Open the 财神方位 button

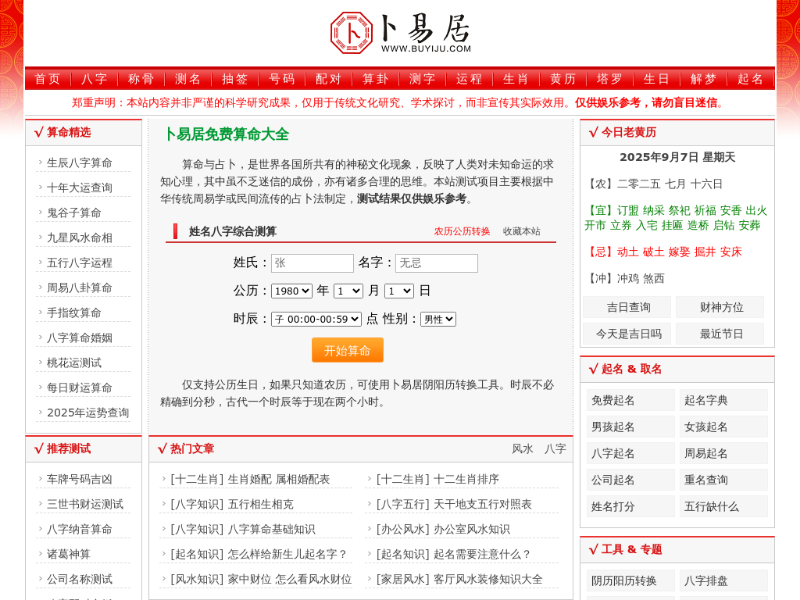(721, 307)
